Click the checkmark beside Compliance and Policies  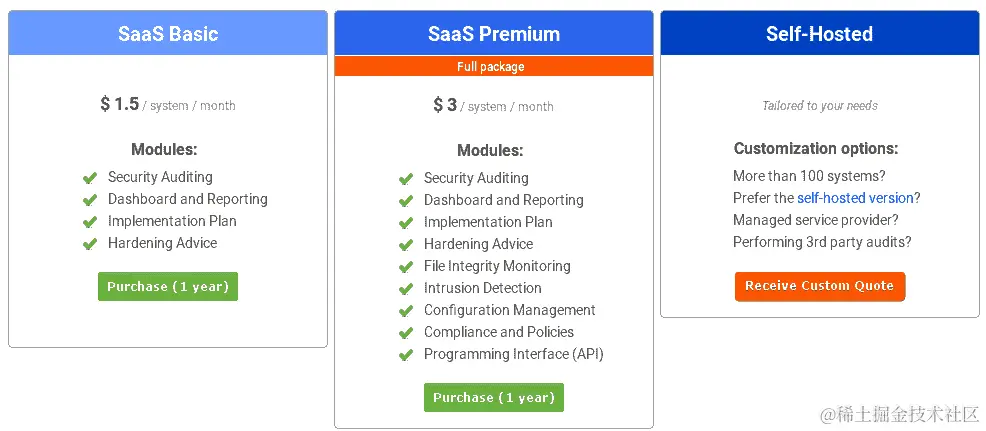point(406,333)
